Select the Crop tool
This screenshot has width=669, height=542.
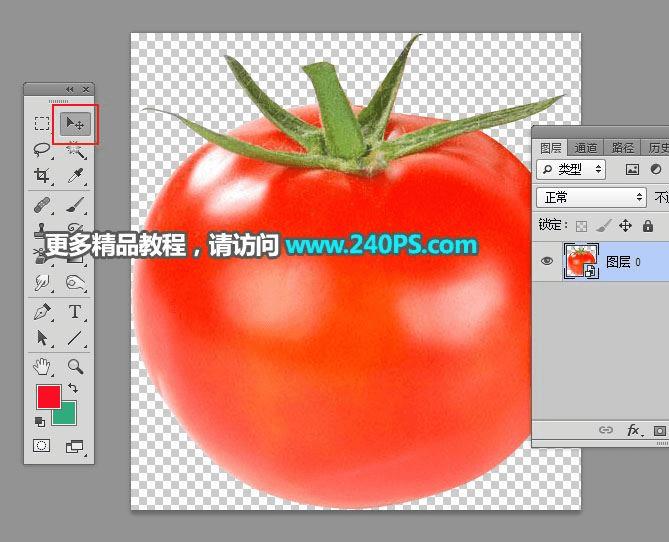(42, 175)
